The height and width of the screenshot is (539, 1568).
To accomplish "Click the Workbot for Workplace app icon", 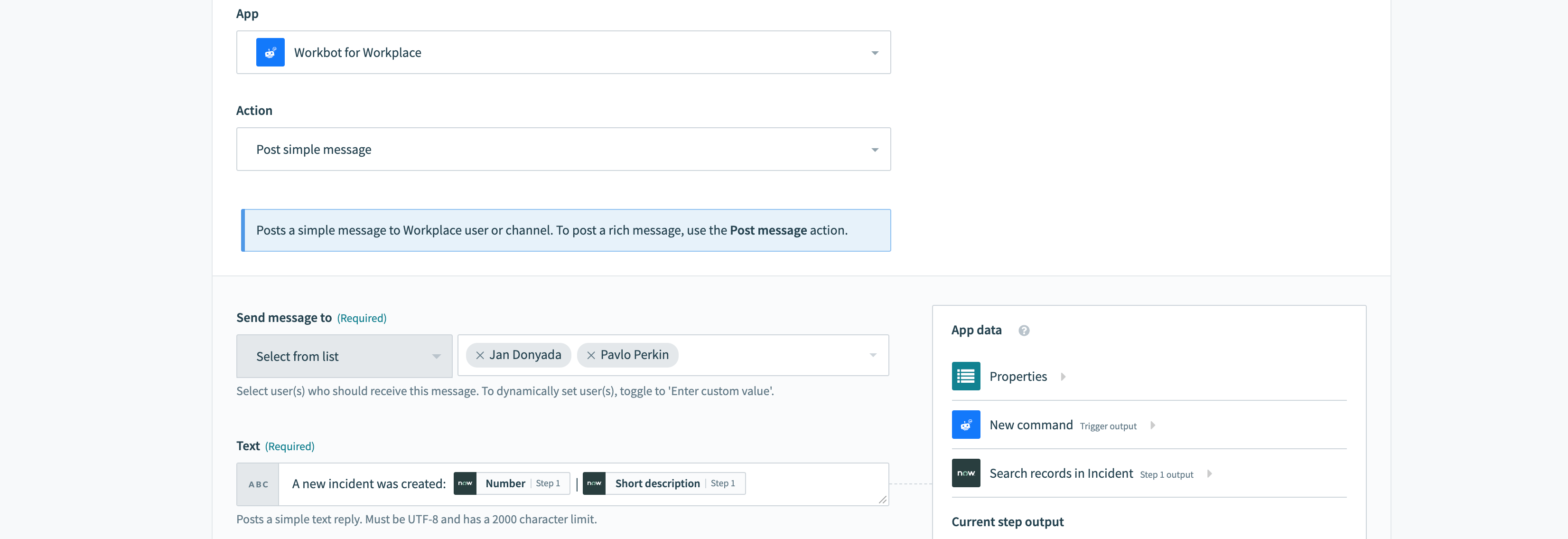I will (271, 52).
